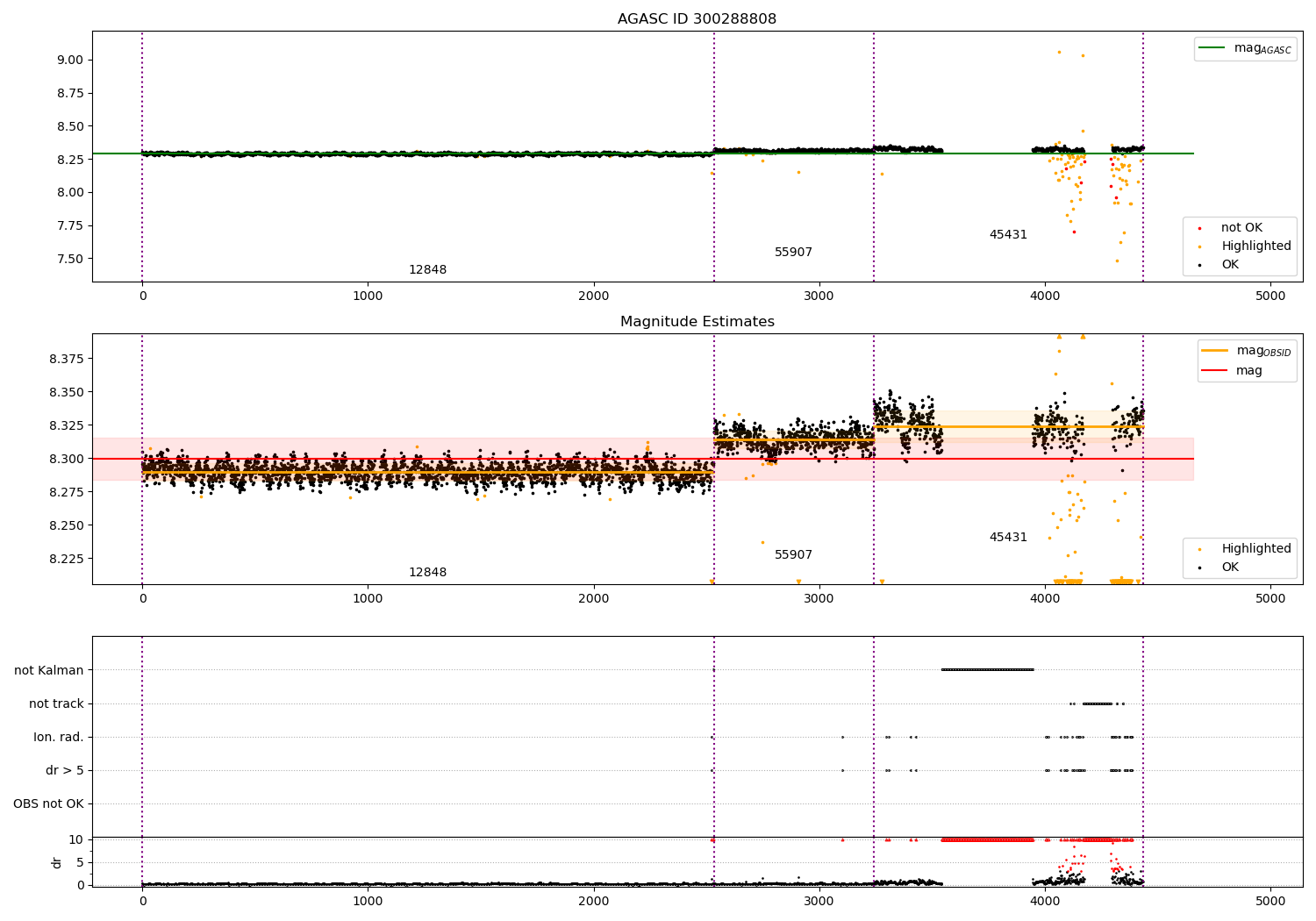Screen dimensions: 1316x921
Task: Click the "8.325" y-axis tick label
Action: (68, 425)
